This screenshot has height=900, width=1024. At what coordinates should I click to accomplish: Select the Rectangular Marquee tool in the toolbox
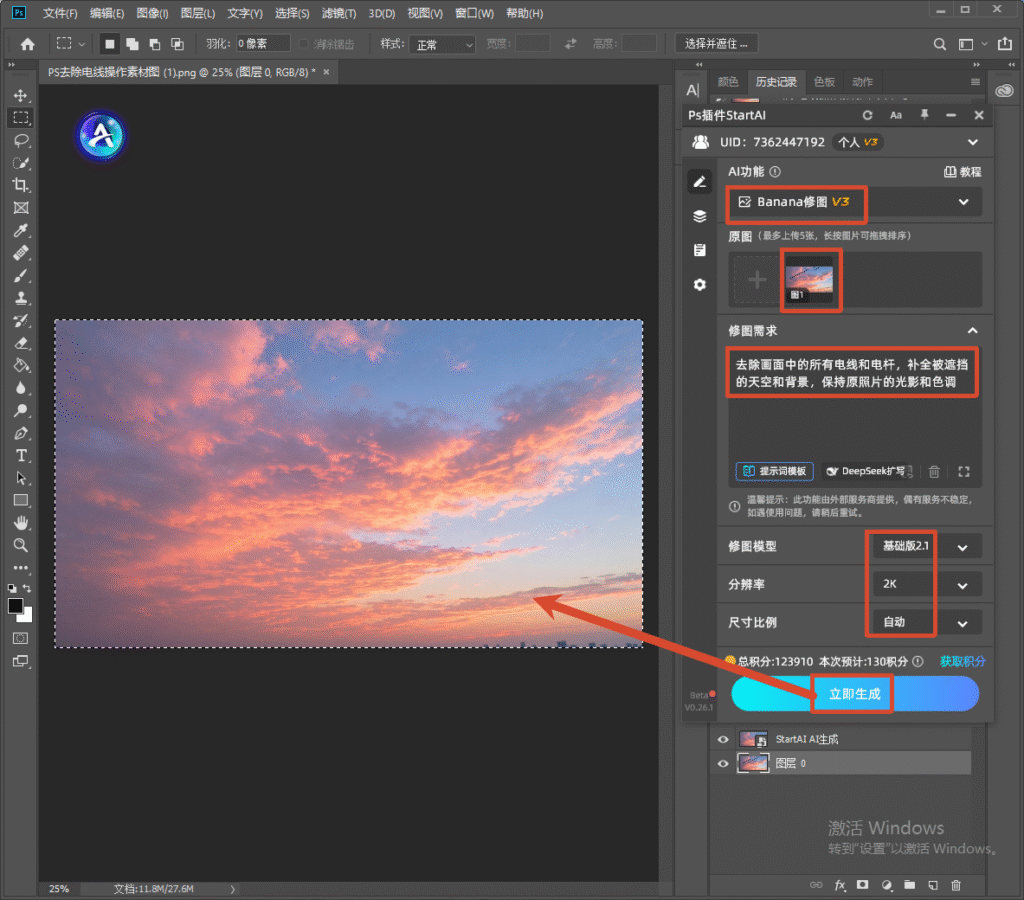coord(21,118)
